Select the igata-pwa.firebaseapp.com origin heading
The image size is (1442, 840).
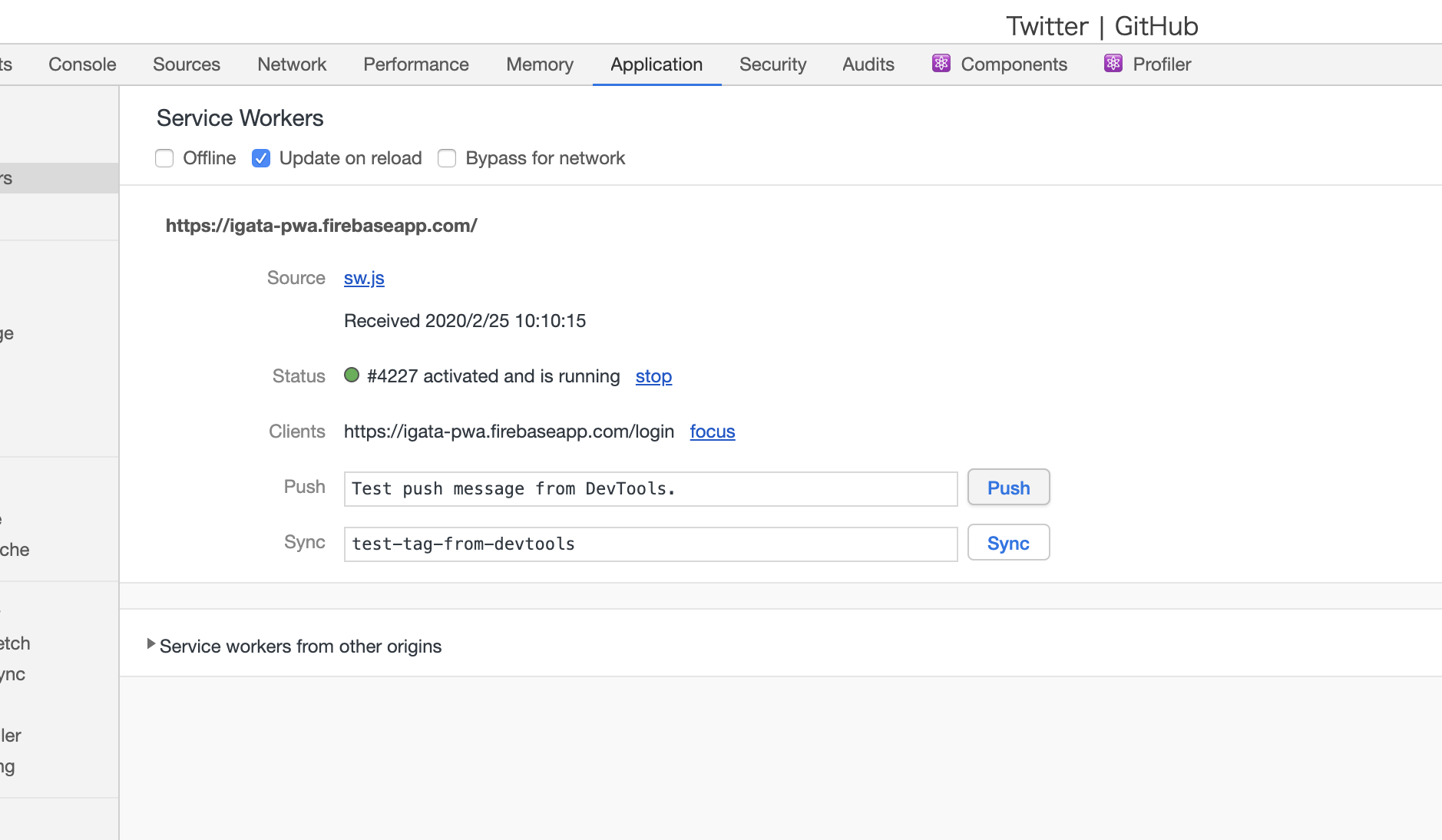pos(322,226)
